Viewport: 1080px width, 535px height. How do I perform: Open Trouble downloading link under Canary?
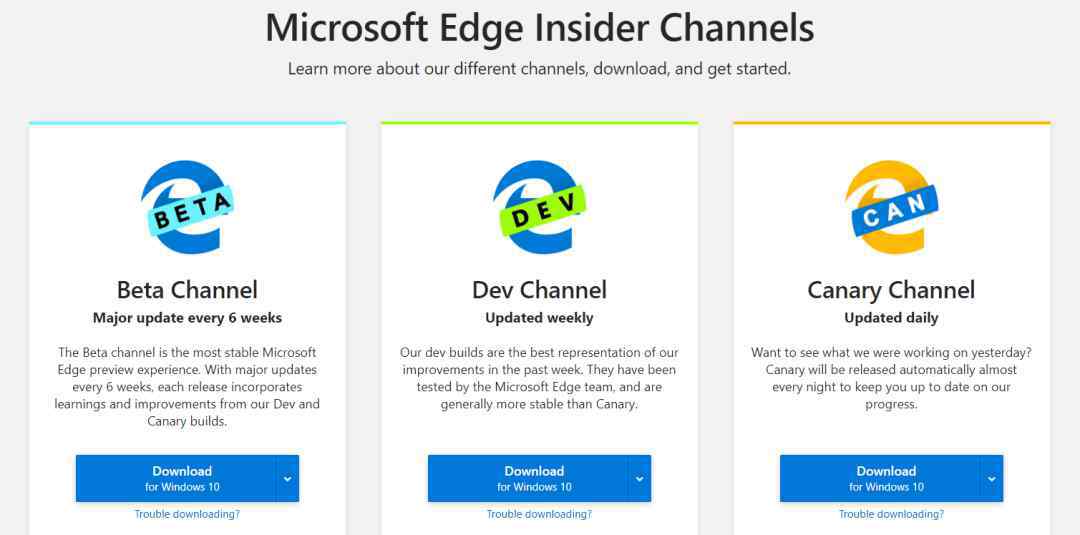(x=891, y=514)
